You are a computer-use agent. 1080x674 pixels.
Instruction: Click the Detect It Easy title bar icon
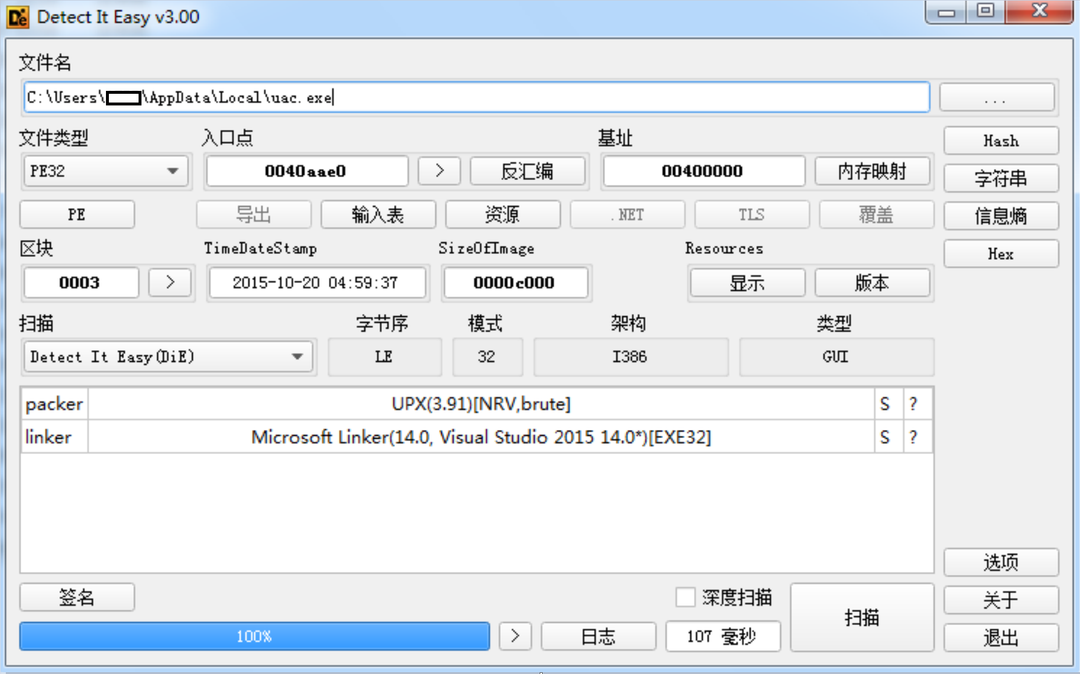[17, 17]
